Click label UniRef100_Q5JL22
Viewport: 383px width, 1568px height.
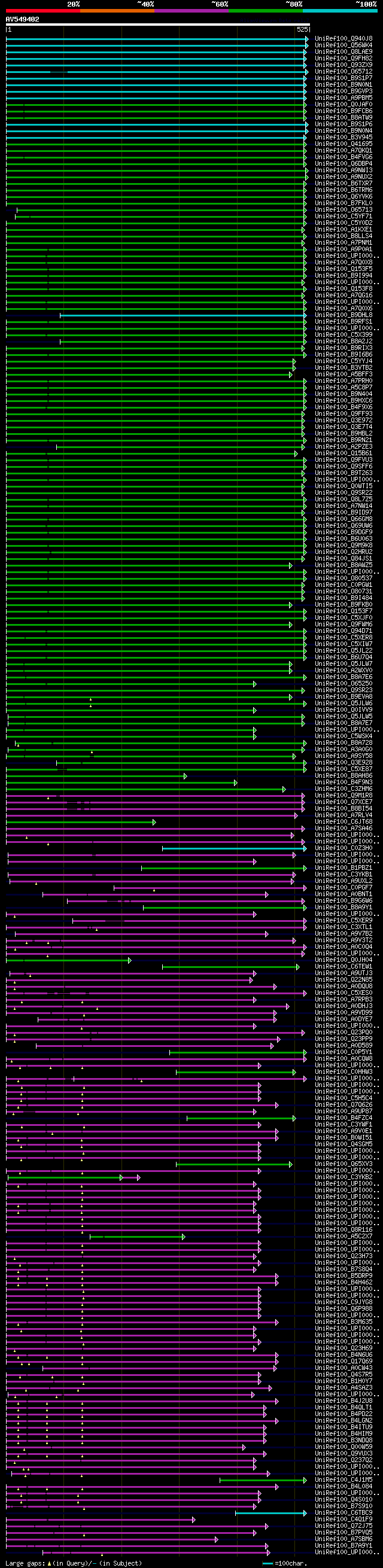[x=344, y=651]
